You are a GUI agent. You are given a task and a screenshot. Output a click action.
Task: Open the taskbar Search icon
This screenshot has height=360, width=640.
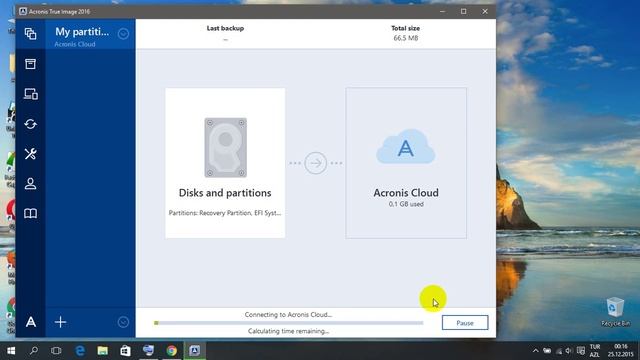(34, 351)
